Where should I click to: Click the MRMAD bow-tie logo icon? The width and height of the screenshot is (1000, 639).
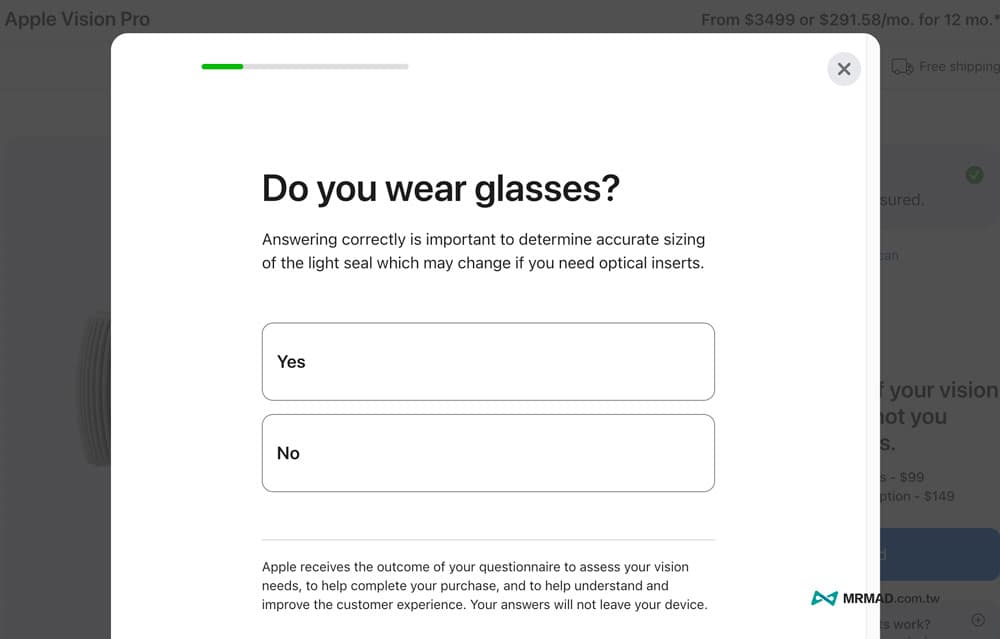pyautogui.click(x=824, y=598)
